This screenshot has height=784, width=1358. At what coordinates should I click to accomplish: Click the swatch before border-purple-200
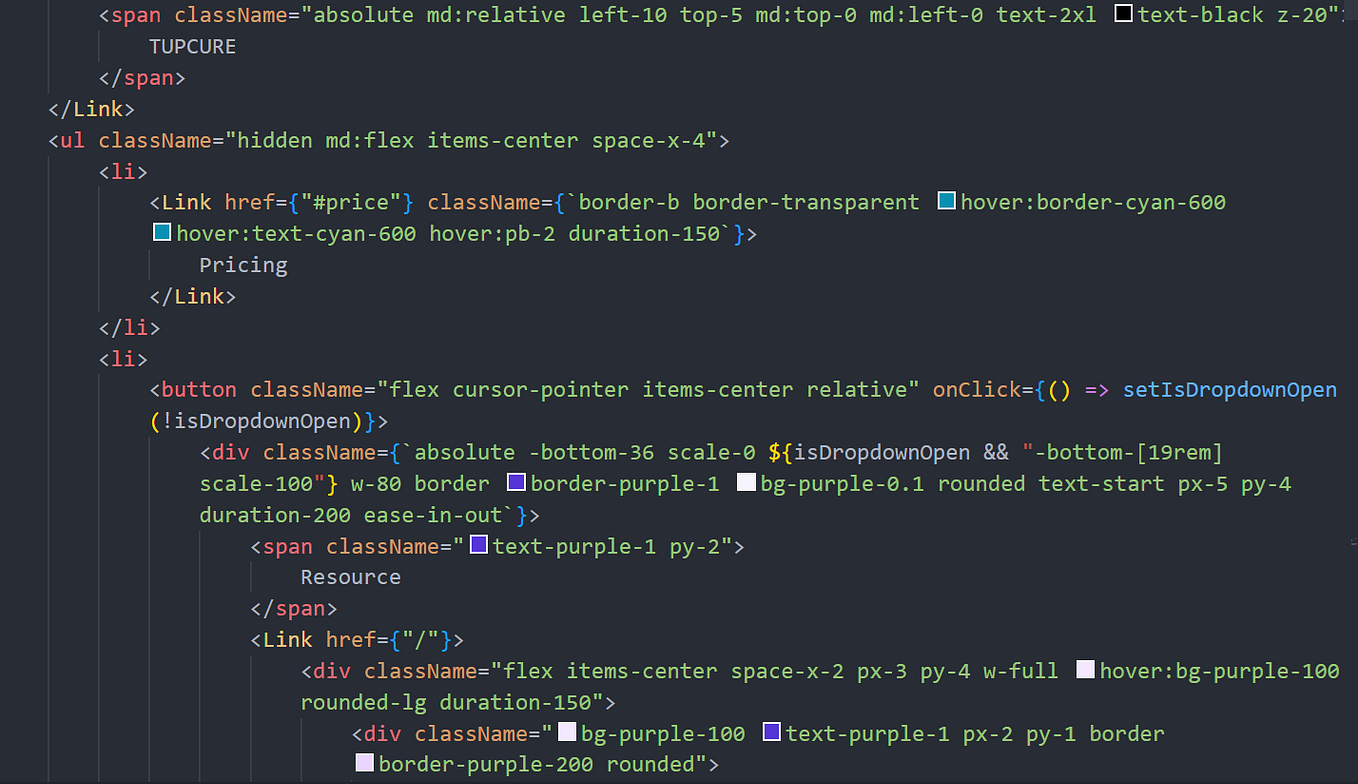[363, 763]
